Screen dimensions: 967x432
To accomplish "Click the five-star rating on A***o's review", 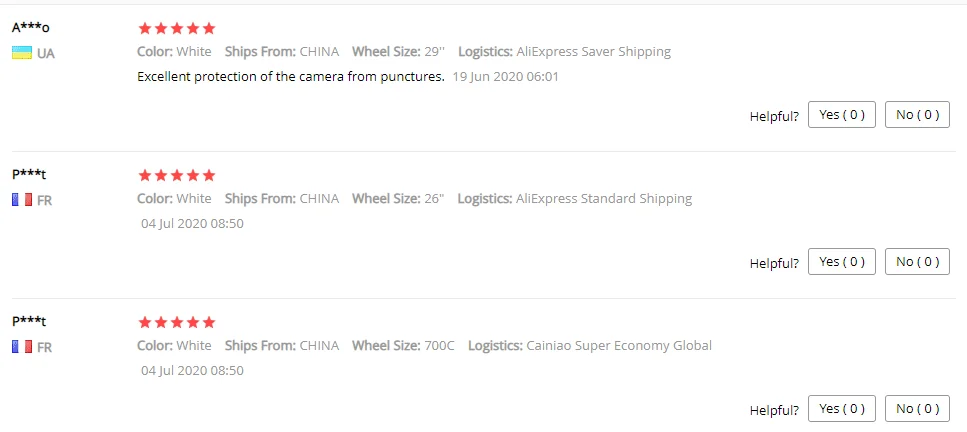I will [x=176, y=29].
